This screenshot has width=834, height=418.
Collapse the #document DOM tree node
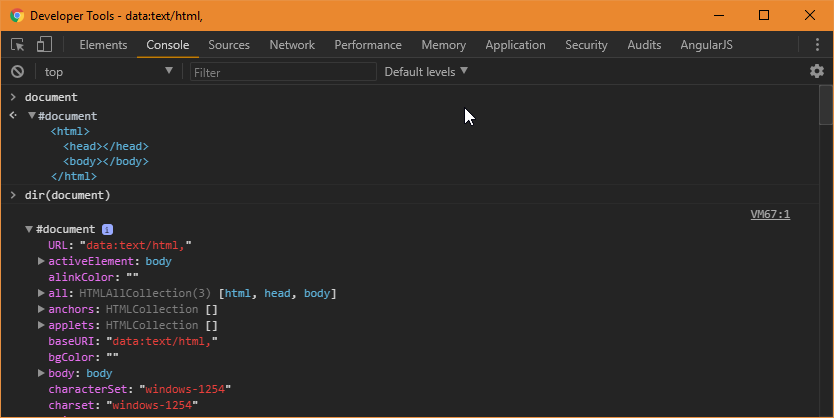coord(31,117)
